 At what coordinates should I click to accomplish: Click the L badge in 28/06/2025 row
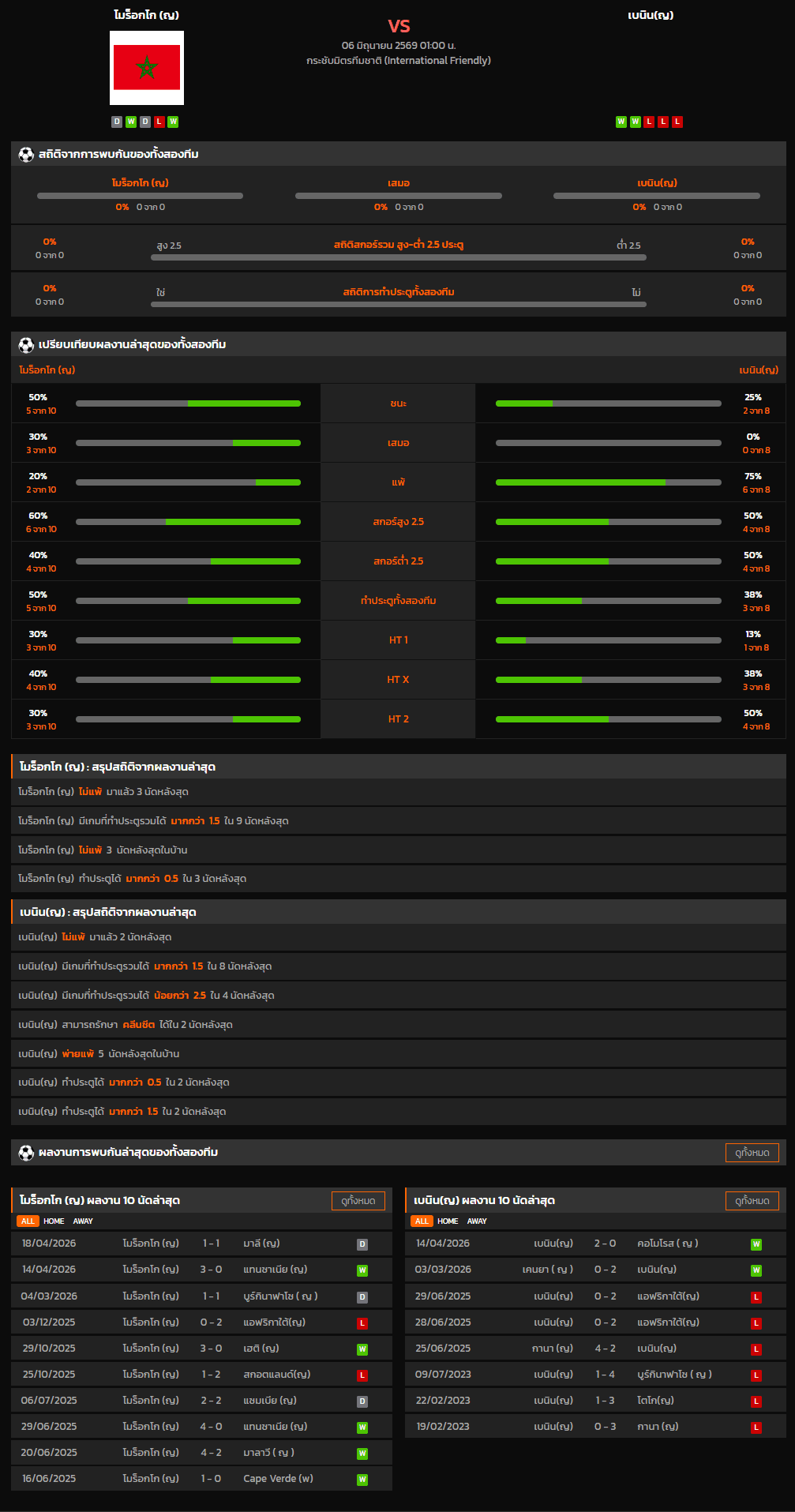coord(756,1323)
